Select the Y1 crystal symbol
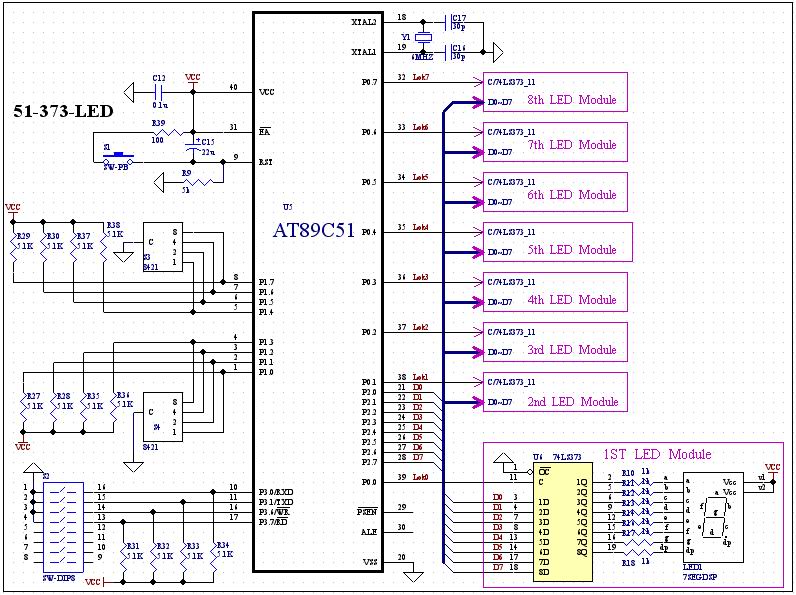Screen dimensions: 796x595 [423, 38]
